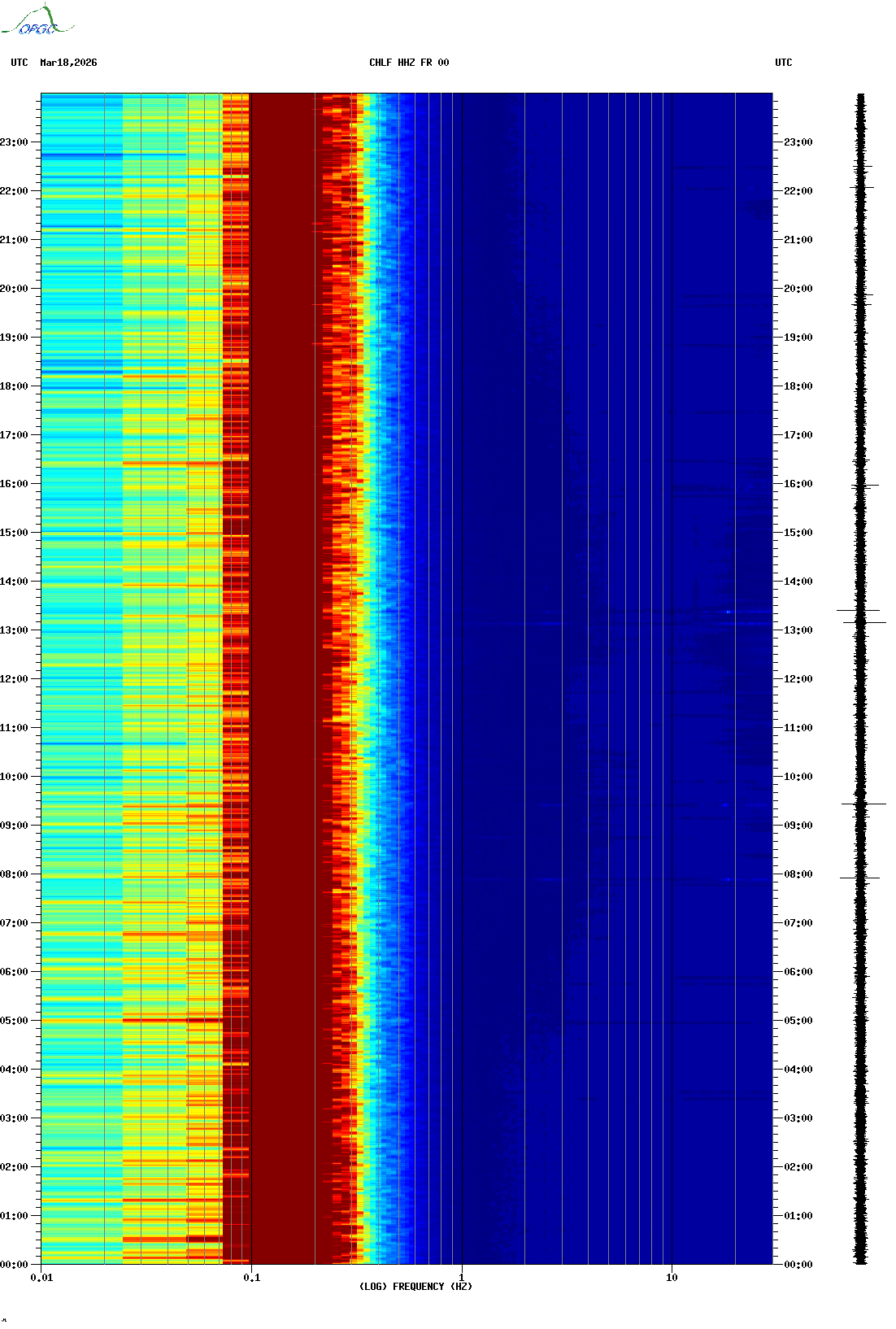
Task: Click the 01:00 label on right time axis
Action: point(798,1216)
